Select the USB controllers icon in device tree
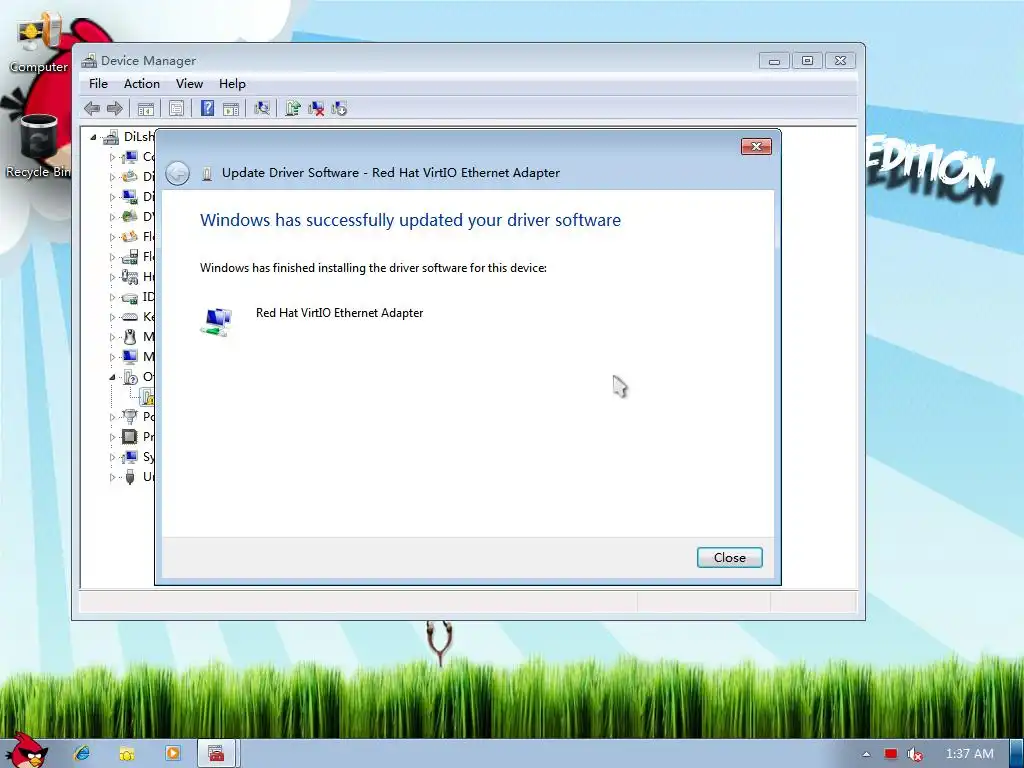The image size is (1024, 768). (x=130, y=477)
